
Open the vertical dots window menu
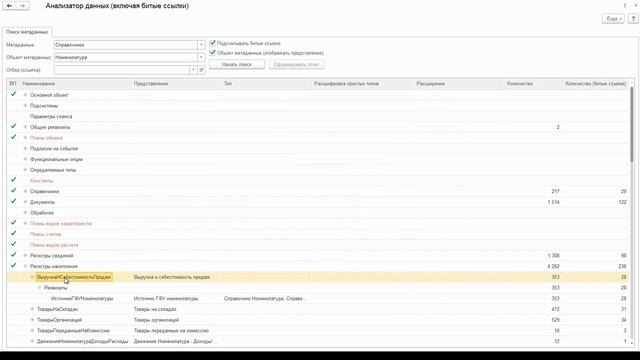[x=624, y=5]
